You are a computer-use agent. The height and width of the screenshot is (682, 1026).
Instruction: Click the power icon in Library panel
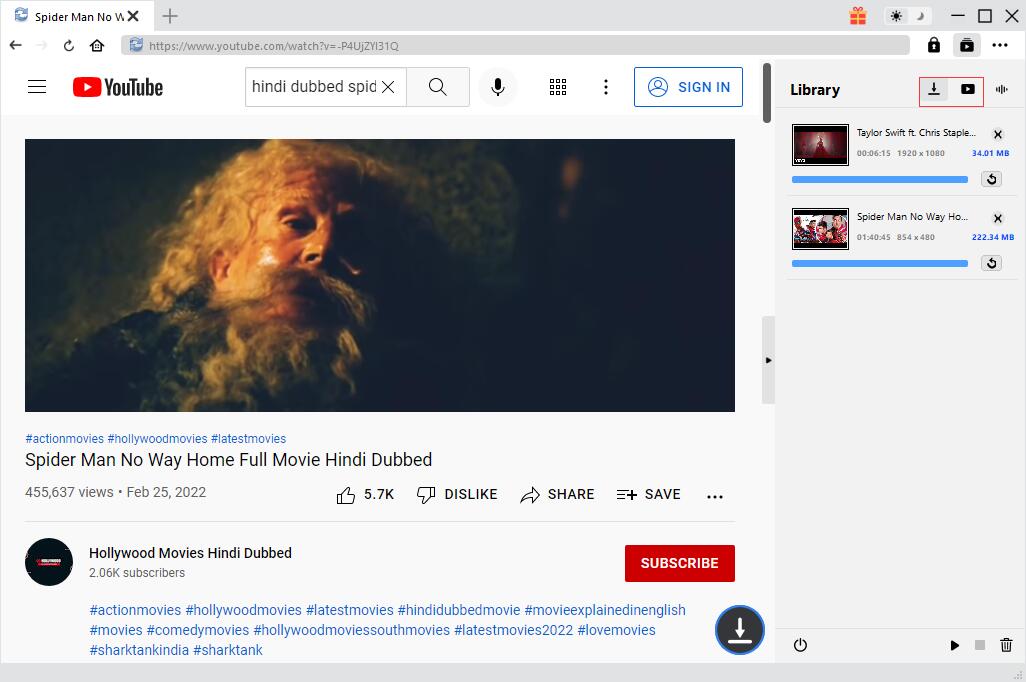coord(800,646)
